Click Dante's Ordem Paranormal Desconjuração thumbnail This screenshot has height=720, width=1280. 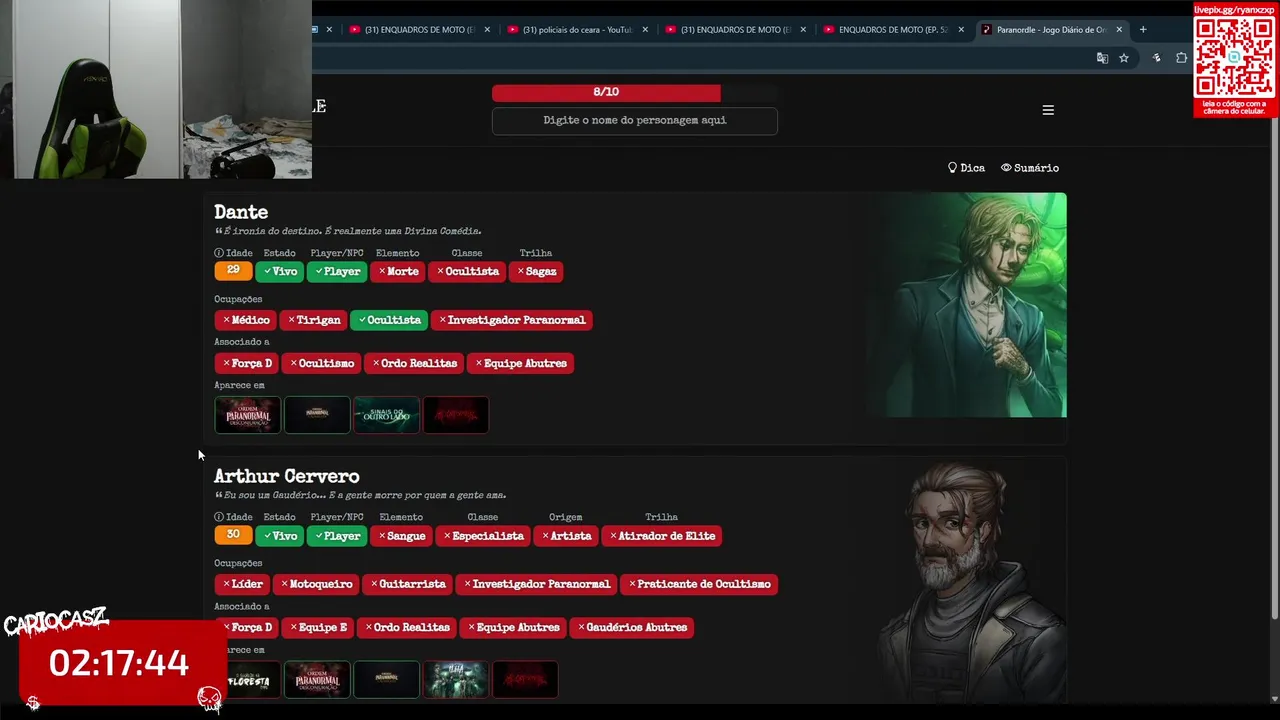[x=247, y=414]
